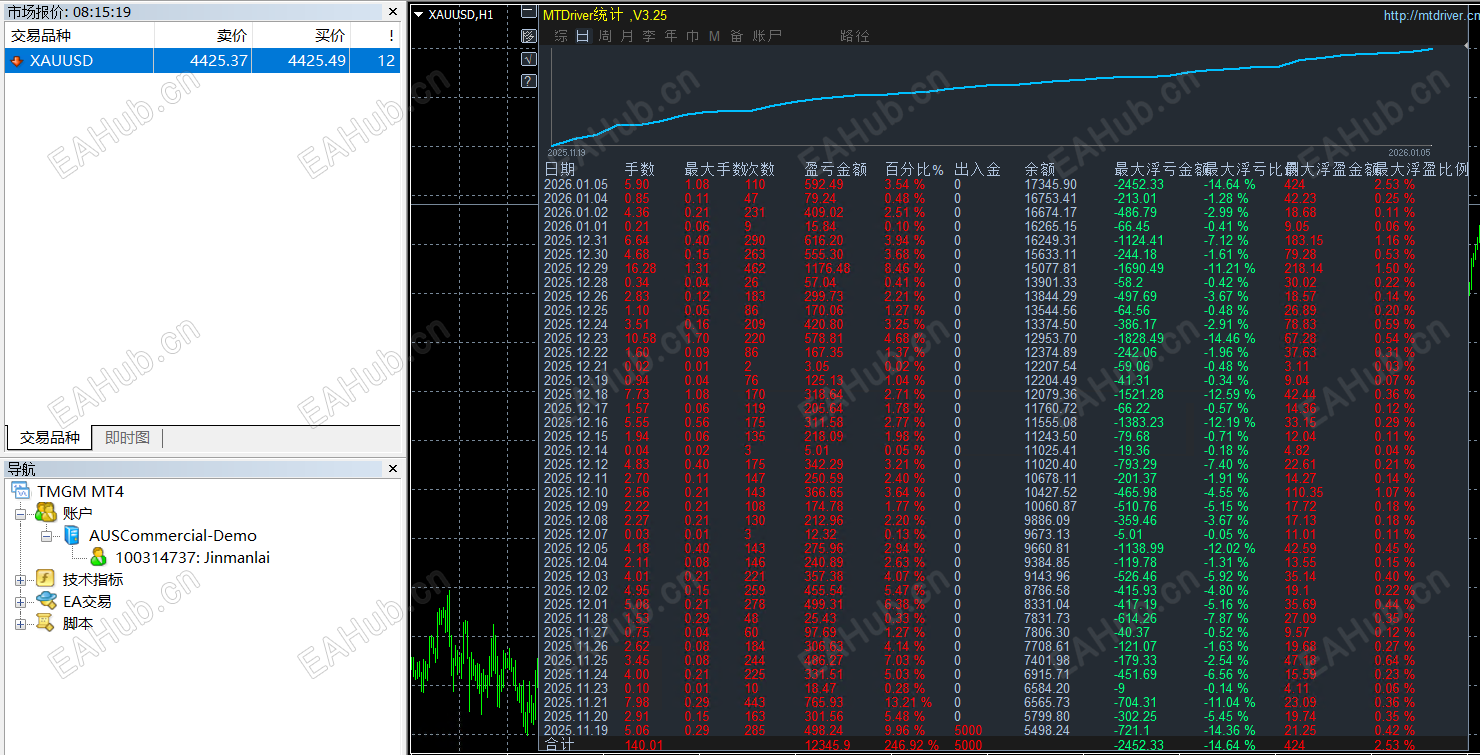Image resolution: width=1480 pixels, height=755 pixels.
Task: Open the http://mtdriver link
Action: click(1431, 15)
